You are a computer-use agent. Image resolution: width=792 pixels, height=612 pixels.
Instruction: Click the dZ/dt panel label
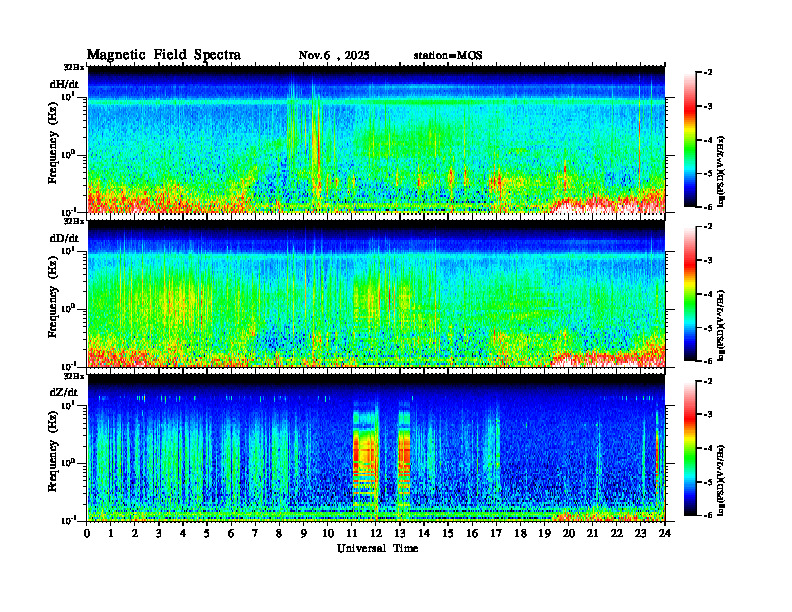[64, 392]
